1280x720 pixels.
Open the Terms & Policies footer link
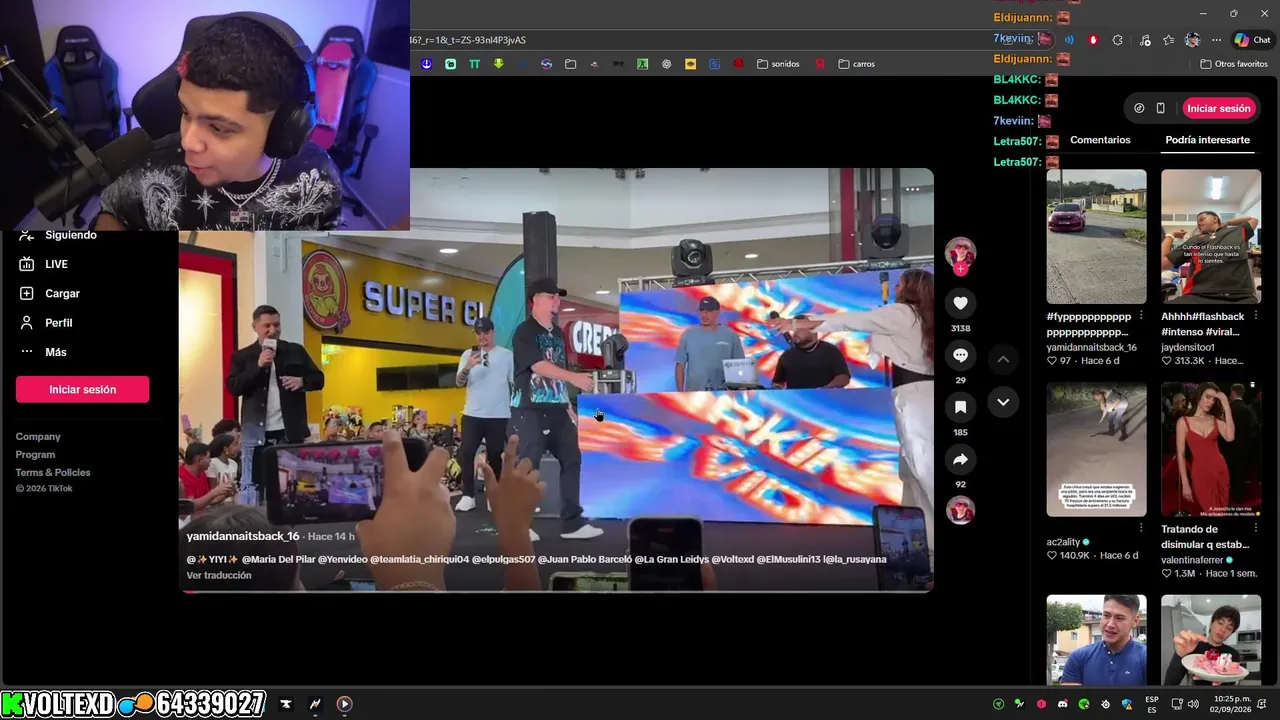53,473
